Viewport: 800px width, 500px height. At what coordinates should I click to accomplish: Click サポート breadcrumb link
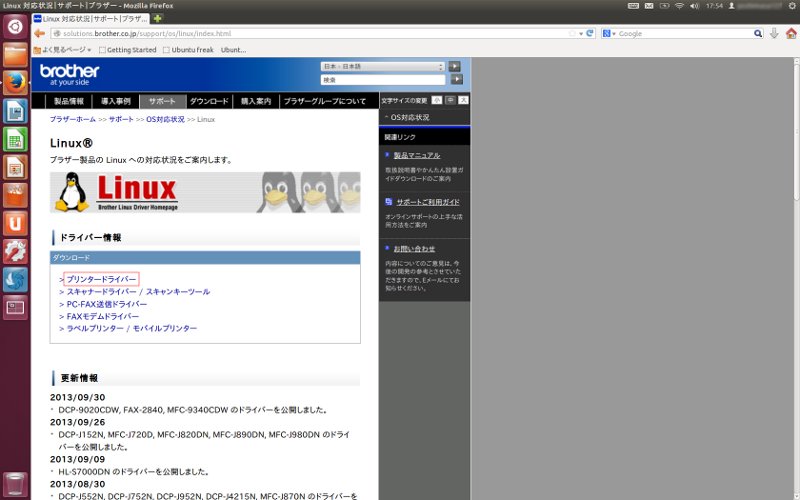121,119
